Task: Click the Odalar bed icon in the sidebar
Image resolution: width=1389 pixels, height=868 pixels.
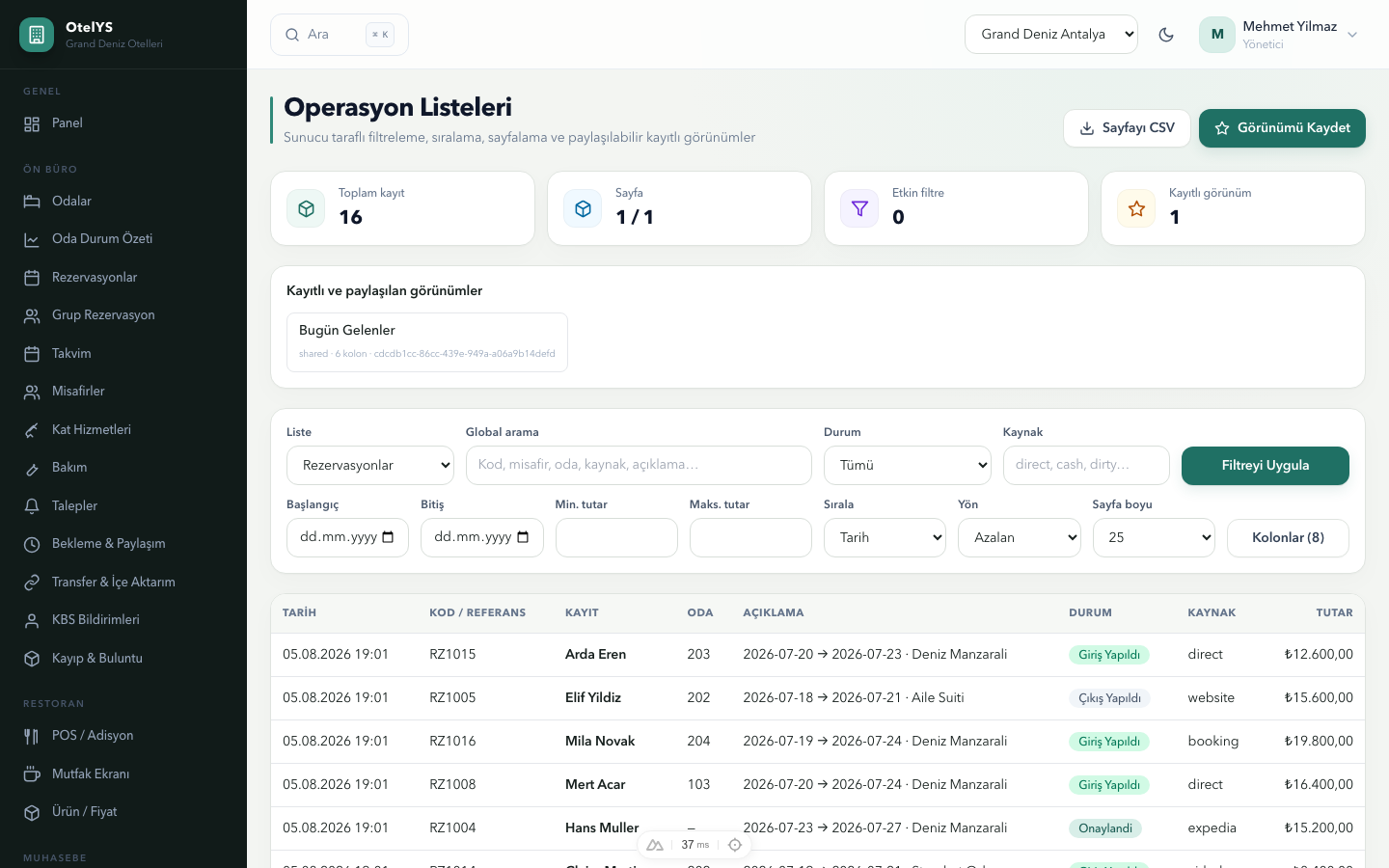Action: point(32,202)
